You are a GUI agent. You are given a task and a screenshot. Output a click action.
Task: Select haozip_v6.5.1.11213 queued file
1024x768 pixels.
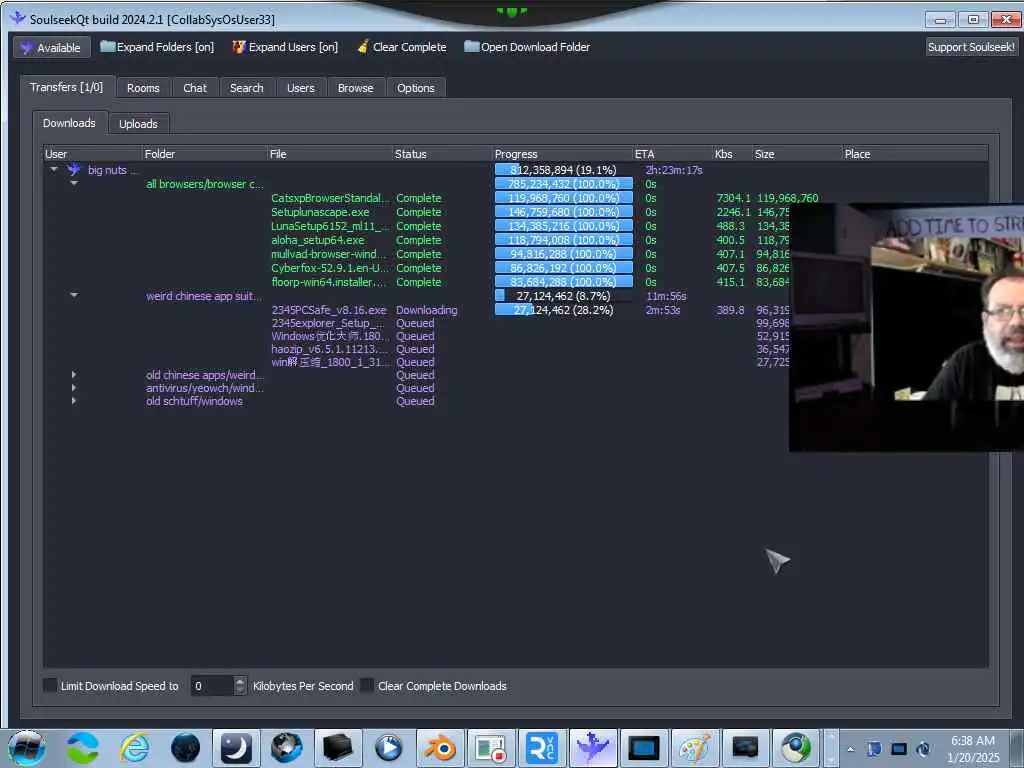point(329,349)
